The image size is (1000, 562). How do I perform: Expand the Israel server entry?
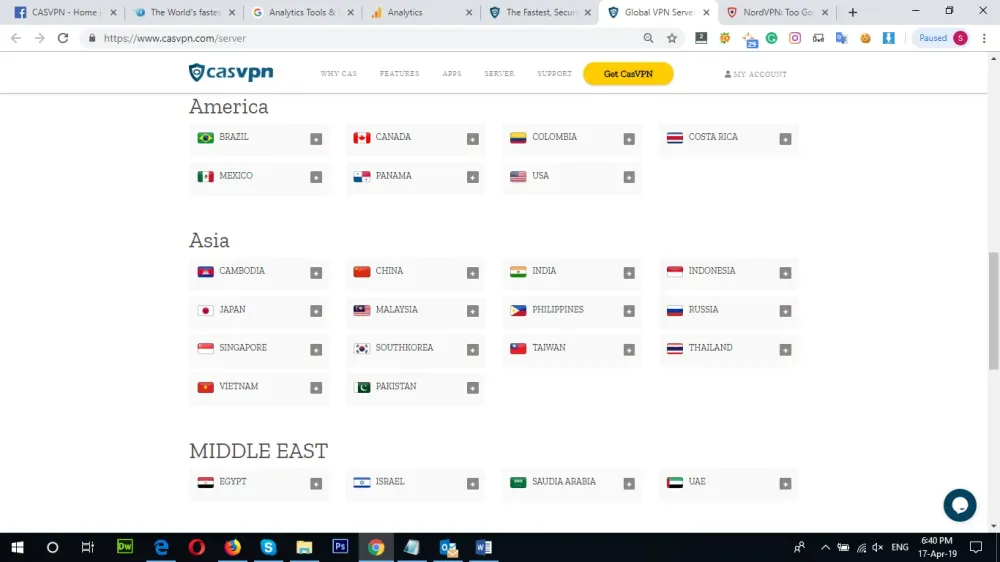[x=473, y=484]
